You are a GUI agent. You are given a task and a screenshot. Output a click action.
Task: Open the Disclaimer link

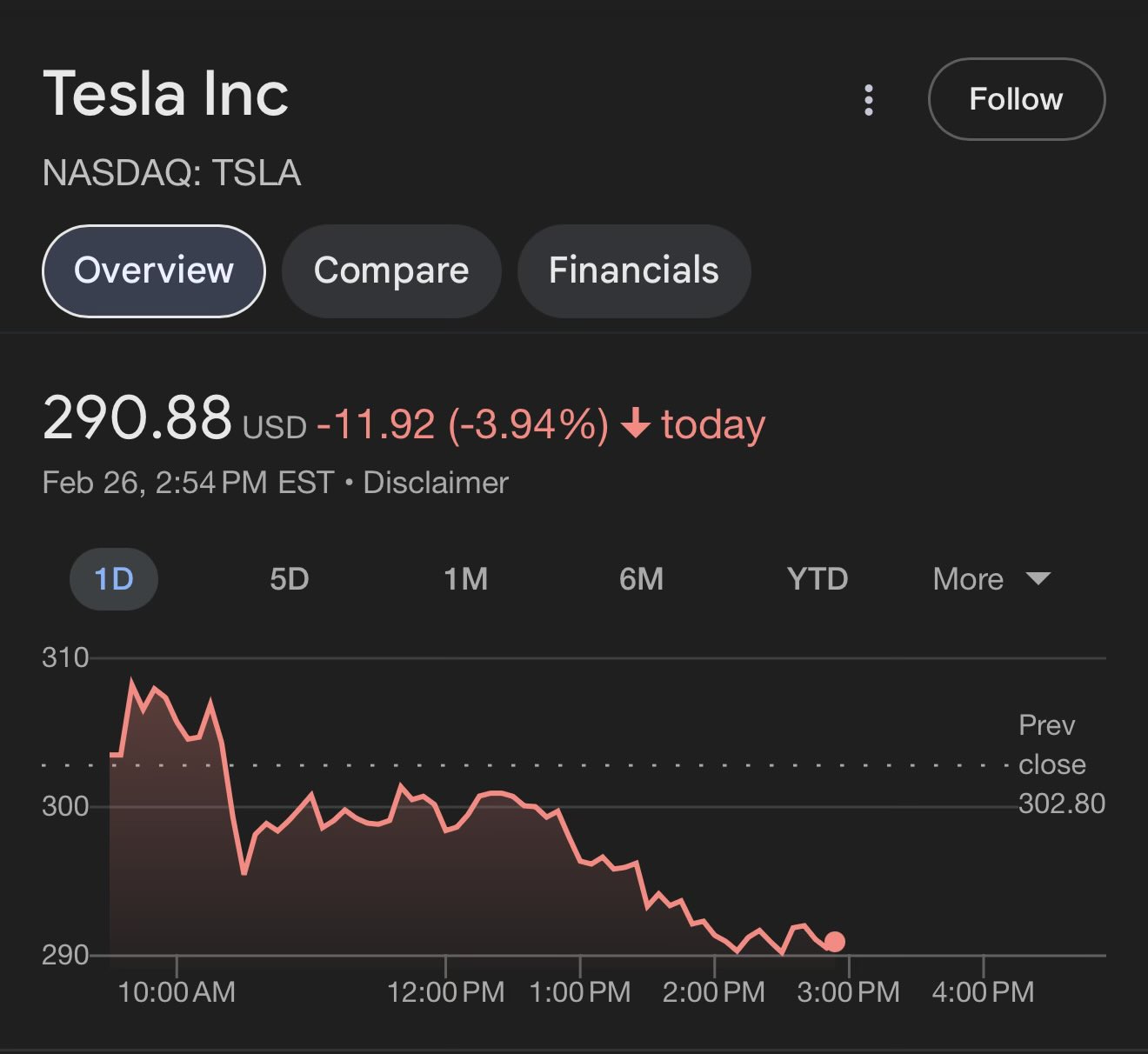pyautogui.click(x=435, y=483)
